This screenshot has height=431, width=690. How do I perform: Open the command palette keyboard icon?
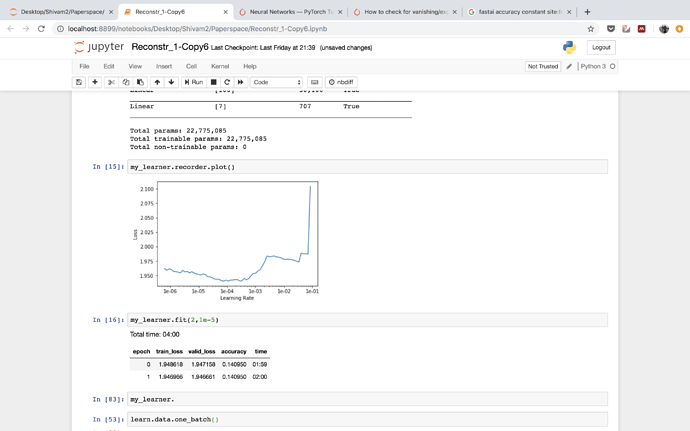click(x=314, y=82)
